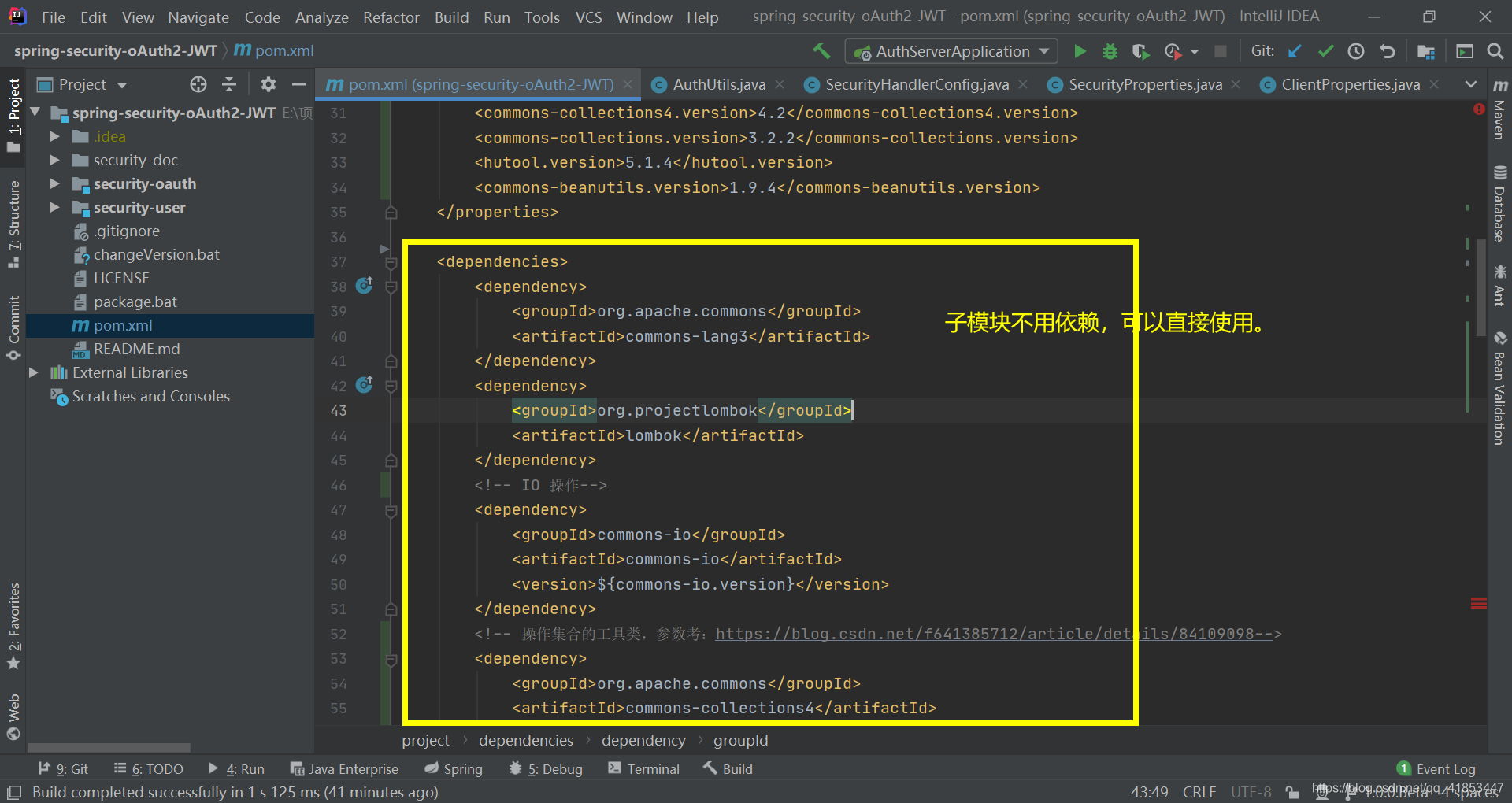Open the VCS menu

pos(588,17)
